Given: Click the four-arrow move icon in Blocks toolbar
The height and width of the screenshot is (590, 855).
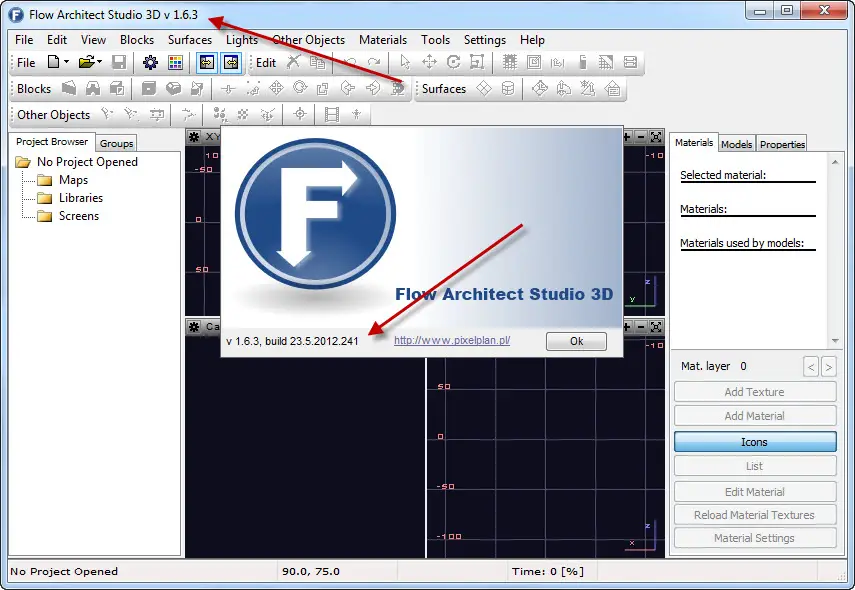Looking at the screenshot, I should pos(276,88).
